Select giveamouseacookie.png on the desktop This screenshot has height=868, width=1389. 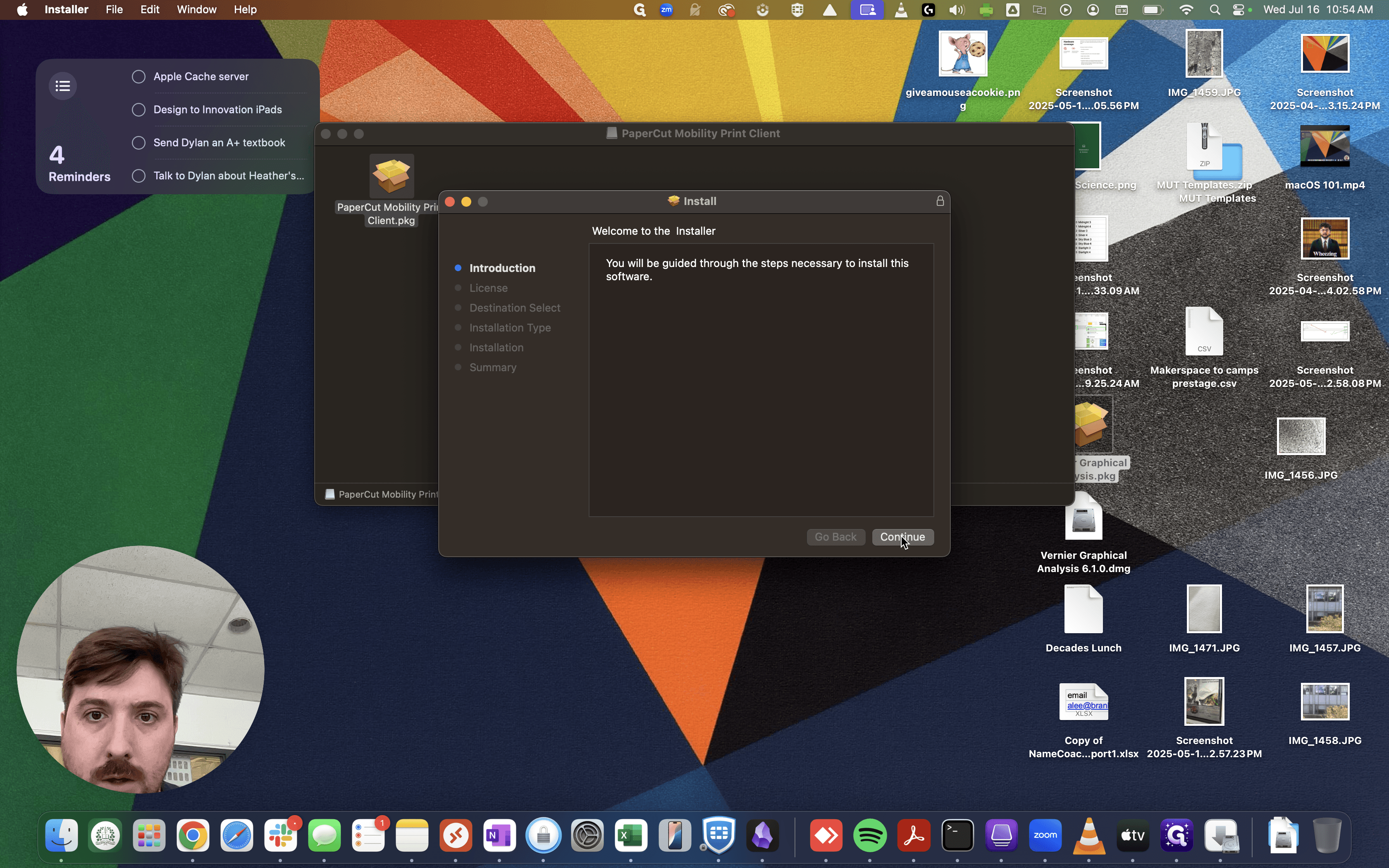963,55
